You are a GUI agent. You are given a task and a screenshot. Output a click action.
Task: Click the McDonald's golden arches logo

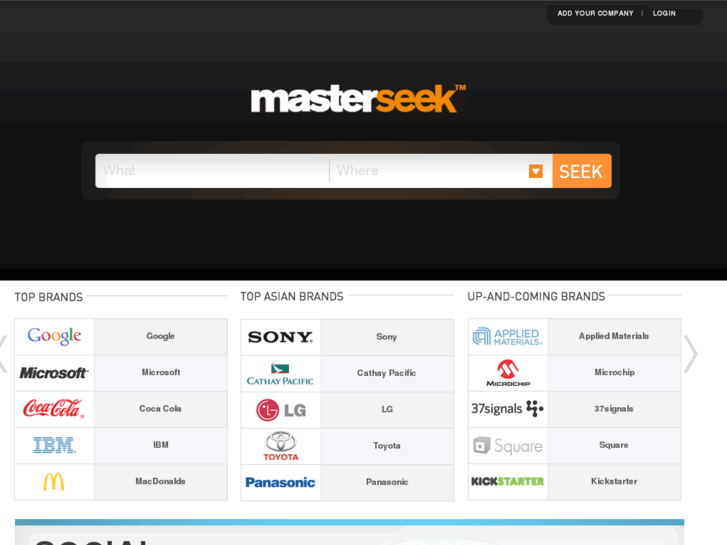54,482
